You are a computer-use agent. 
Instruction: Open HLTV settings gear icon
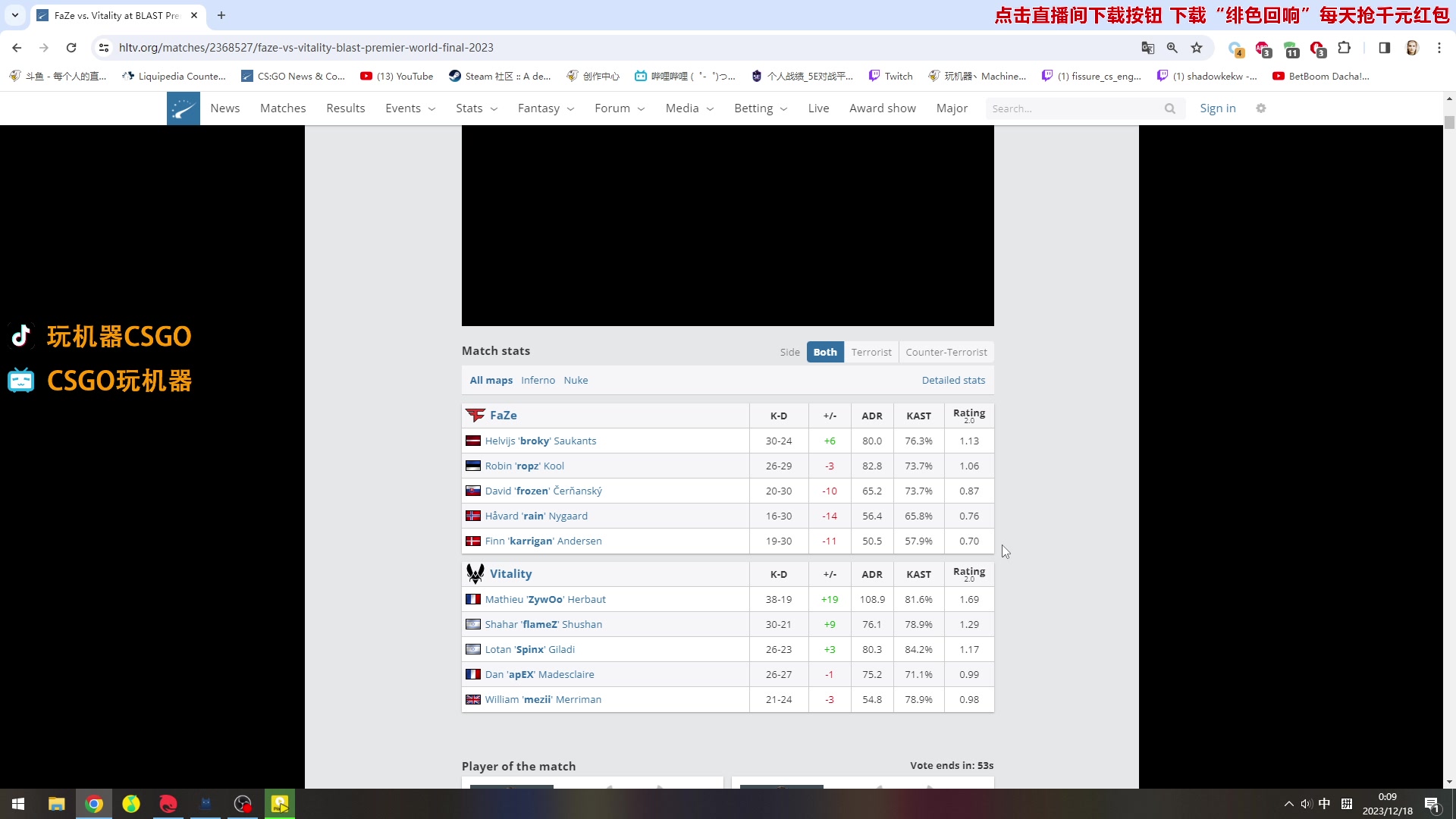(1261, 108)
